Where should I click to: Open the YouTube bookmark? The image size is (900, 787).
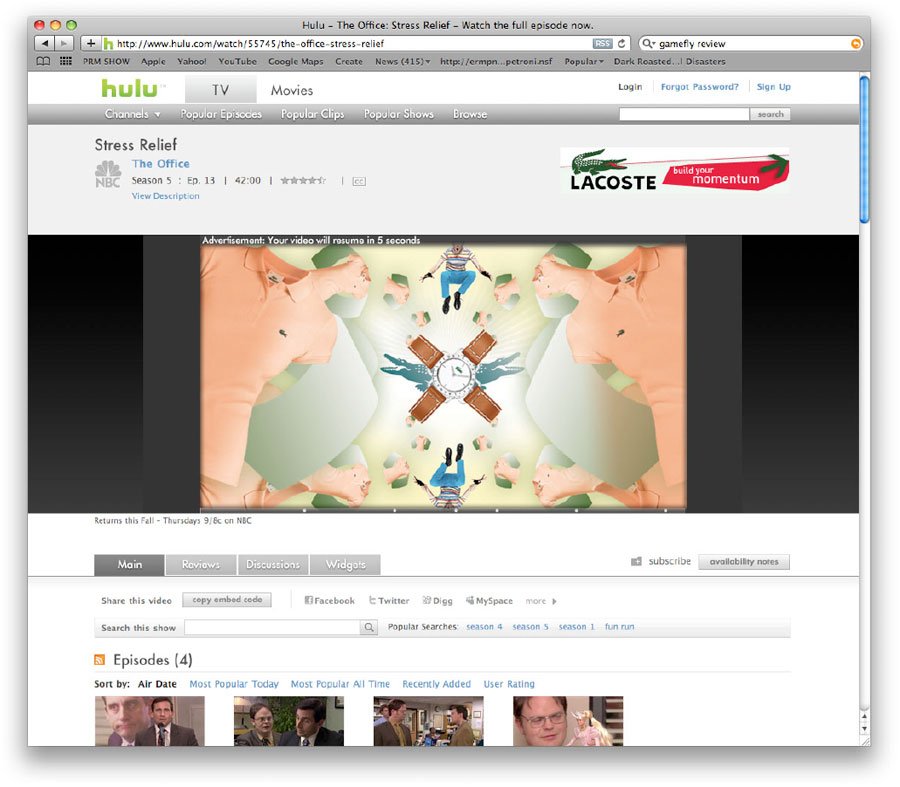tap(237, 61)
